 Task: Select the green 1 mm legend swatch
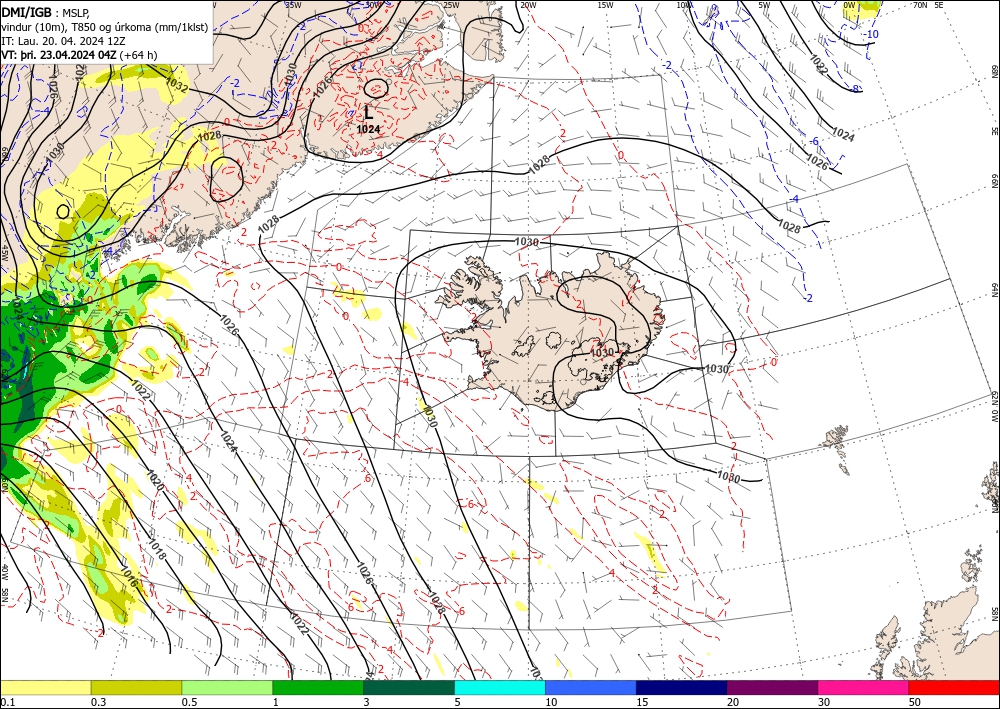point(318,687)
